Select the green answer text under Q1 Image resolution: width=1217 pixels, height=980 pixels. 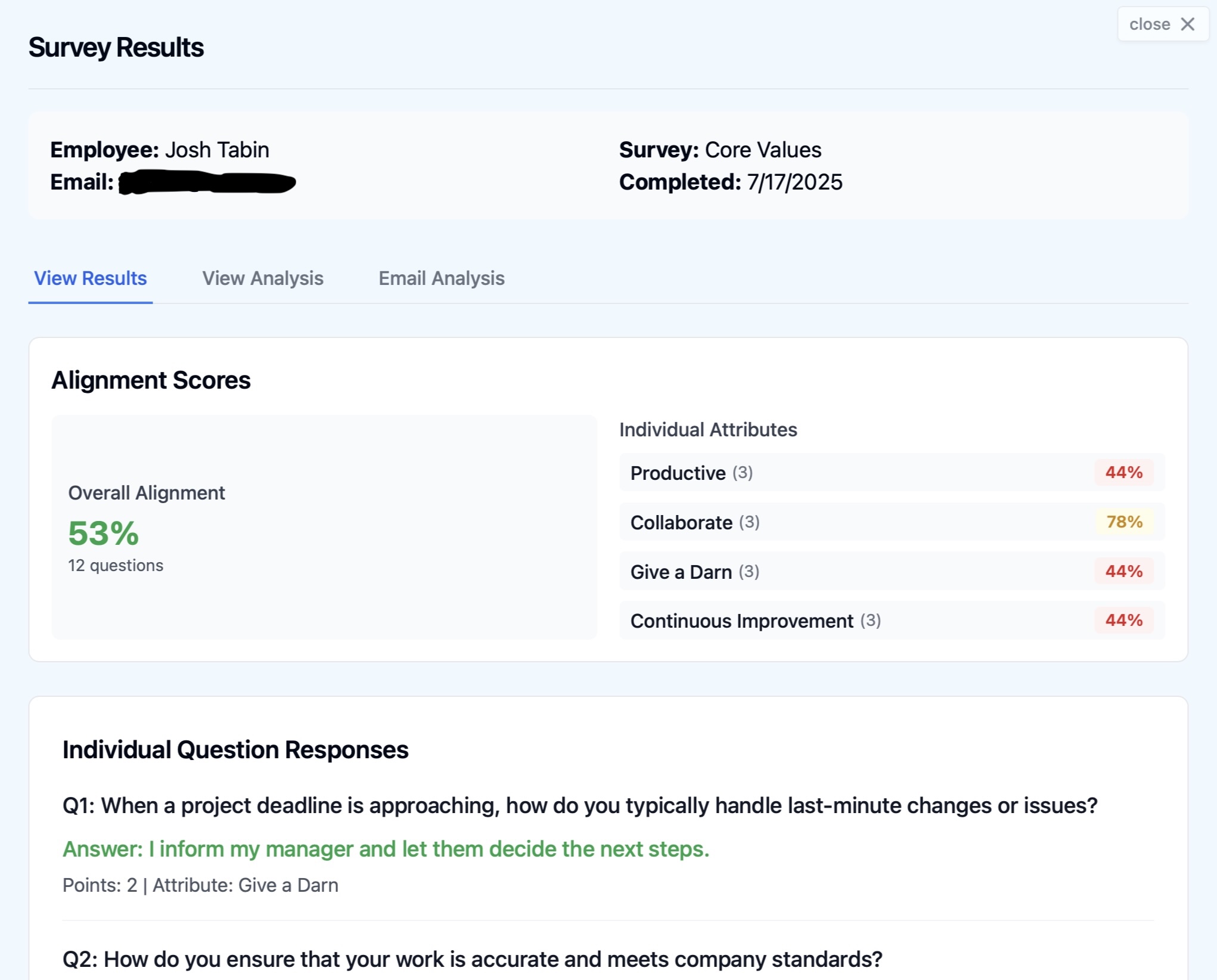pos(386,849)
